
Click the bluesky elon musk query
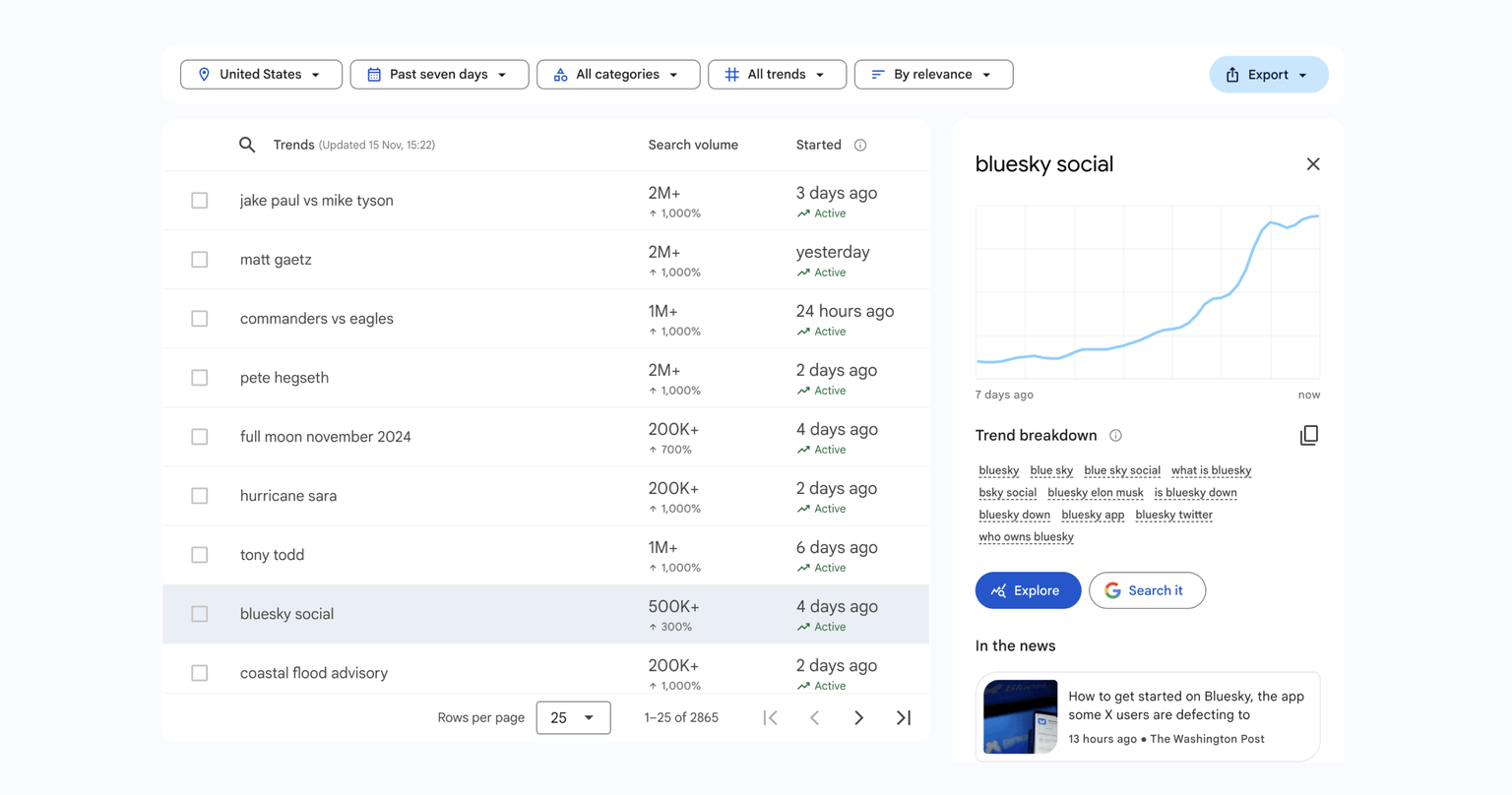point(1096,493)
